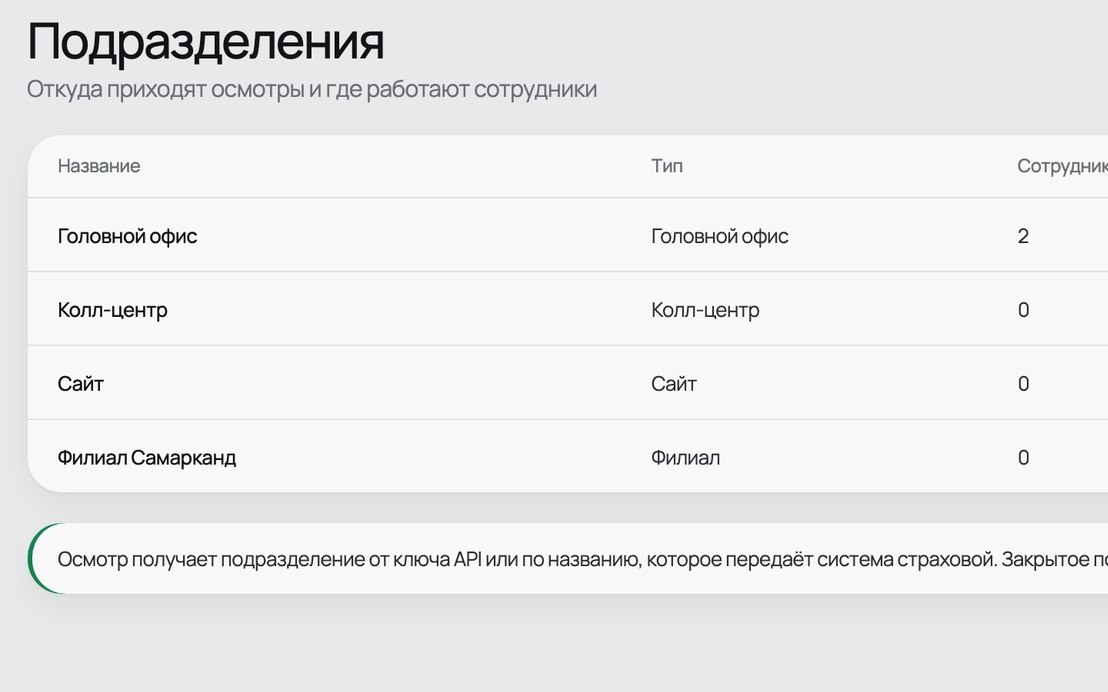Image resolution: width=1108 pixels, height=692 pixels.
Task: Open the Колл-центр department row
Action: [x=567, y=309]
